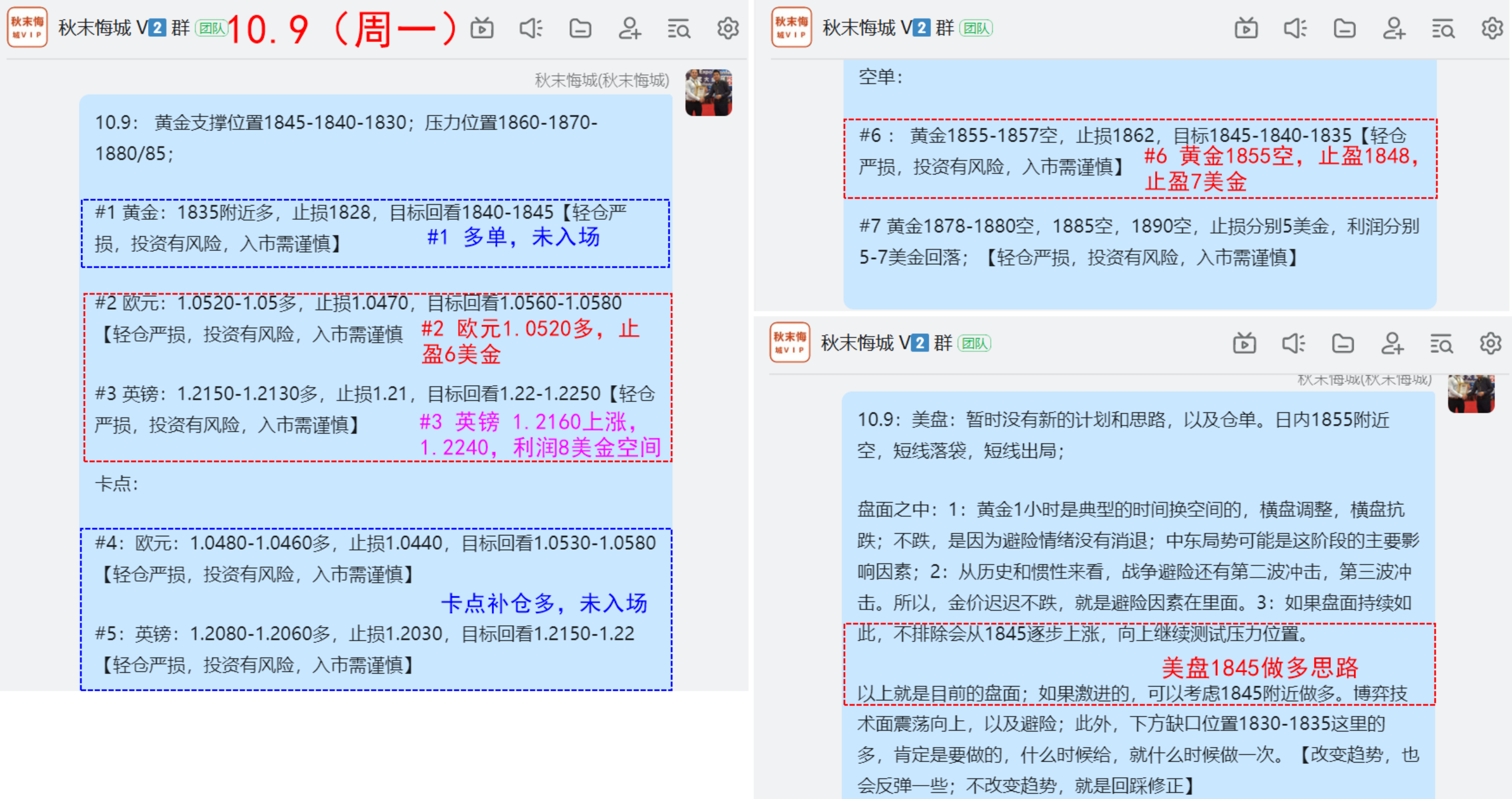Open chat history search icon in the 10.9 (周一) window
Screen dimensions: 1512x799
pos(679,28)
